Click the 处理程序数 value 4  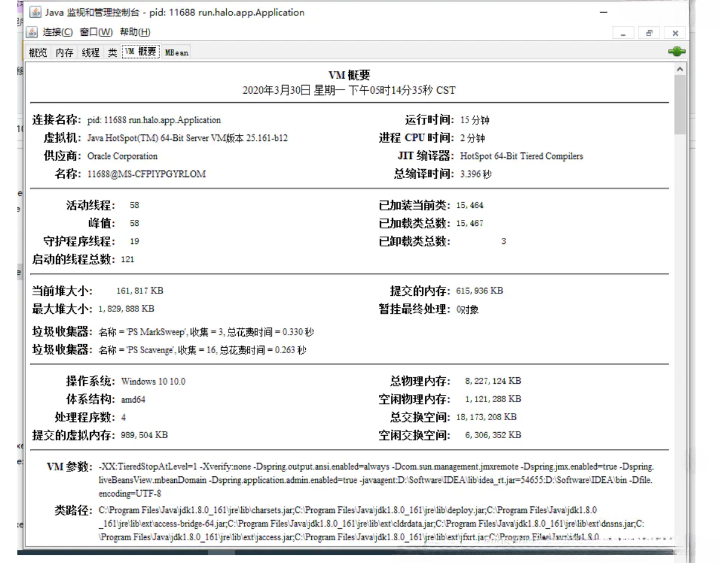(x=123, y=417)
